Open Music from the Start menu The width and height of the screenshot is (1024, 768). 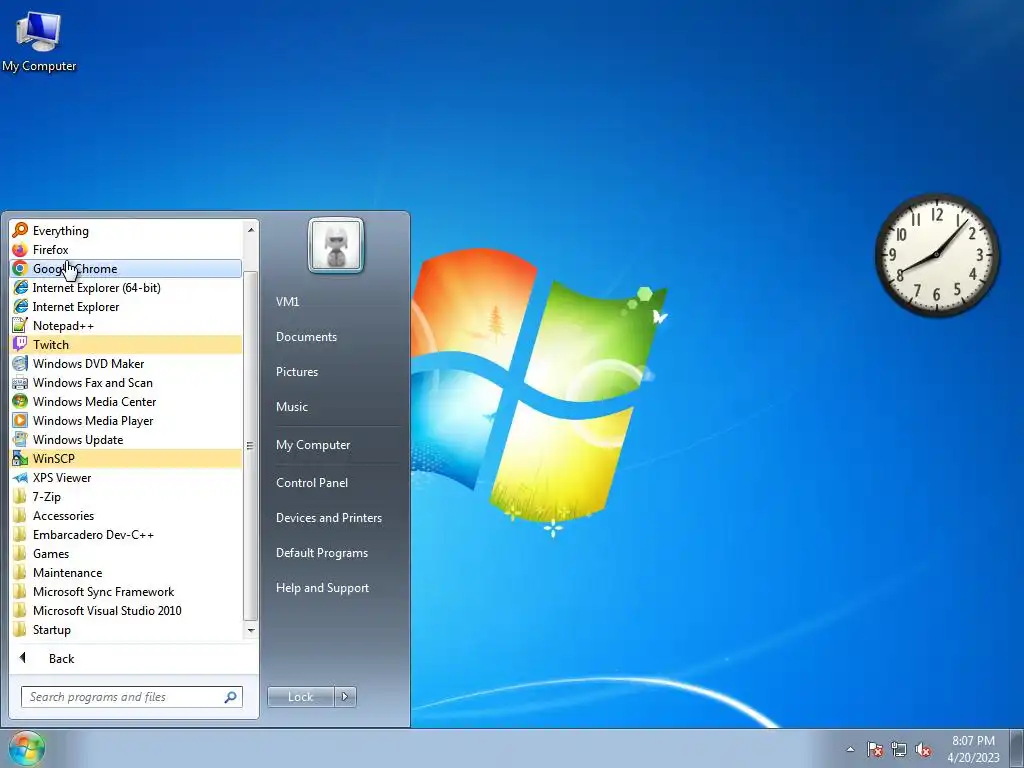[291, 407]
